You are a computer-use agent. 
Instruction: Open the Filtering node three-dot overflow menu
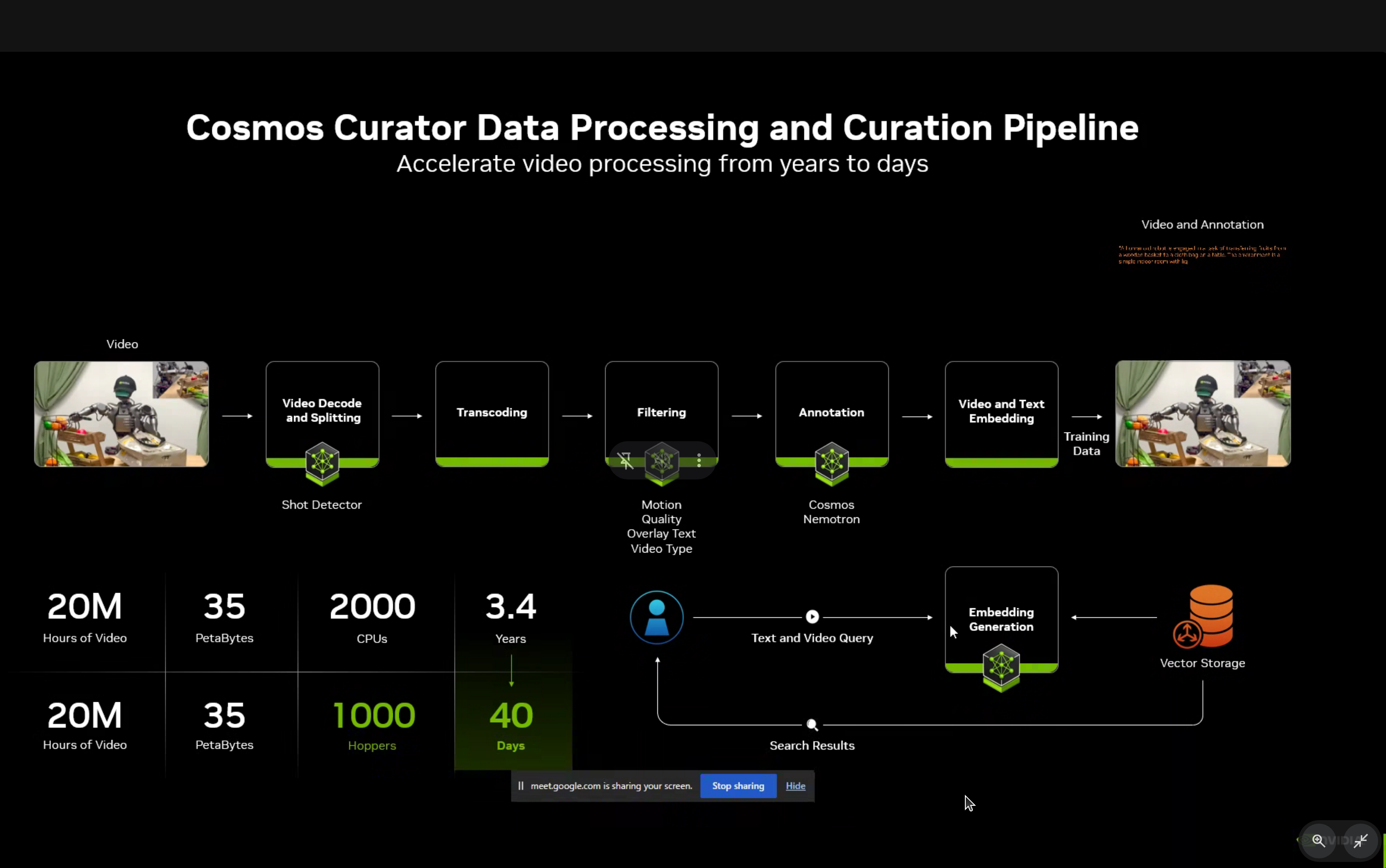[x=700, y=461]
